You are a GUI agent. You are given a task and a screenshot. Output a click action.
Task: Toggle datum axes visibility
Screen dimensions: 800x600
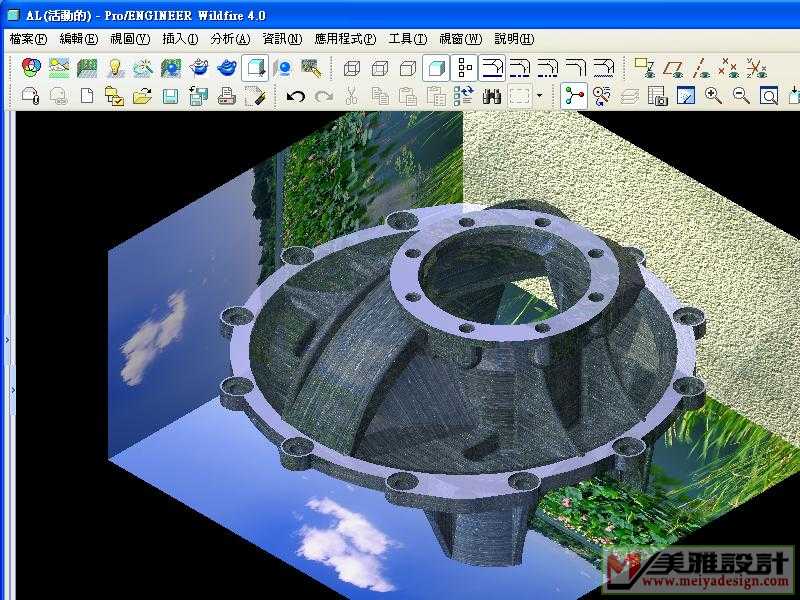701,68
